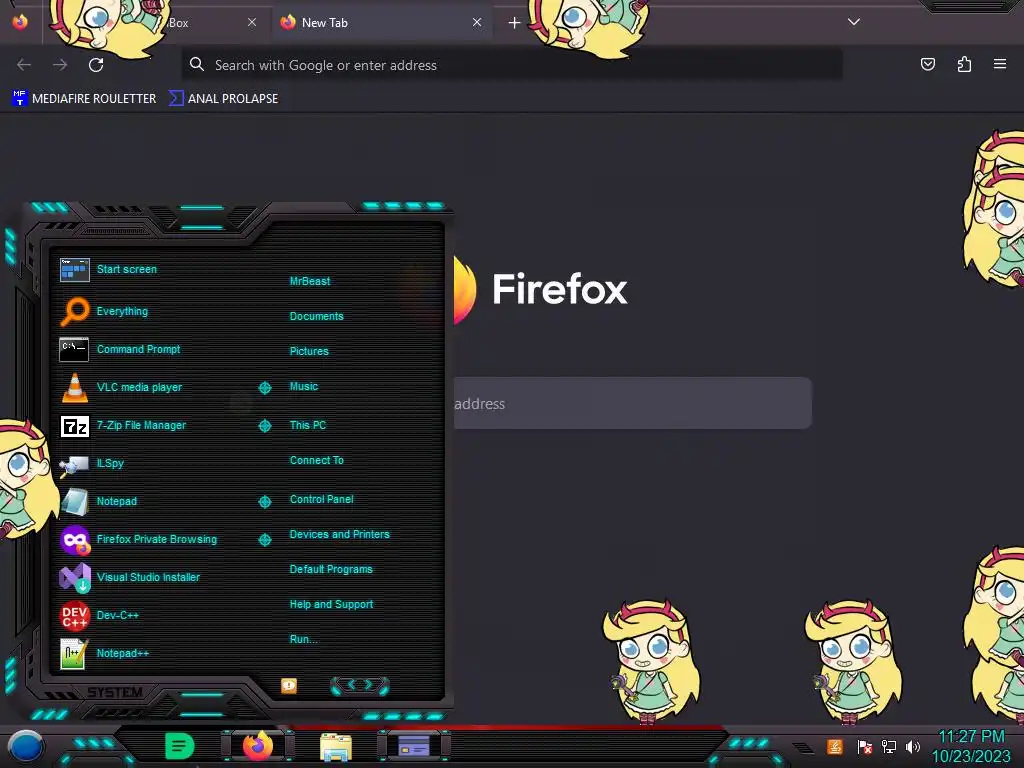Open Start screen icon in start menu
The width and height of the screenshot is (1024, 768).
click(x=74, y=270)
